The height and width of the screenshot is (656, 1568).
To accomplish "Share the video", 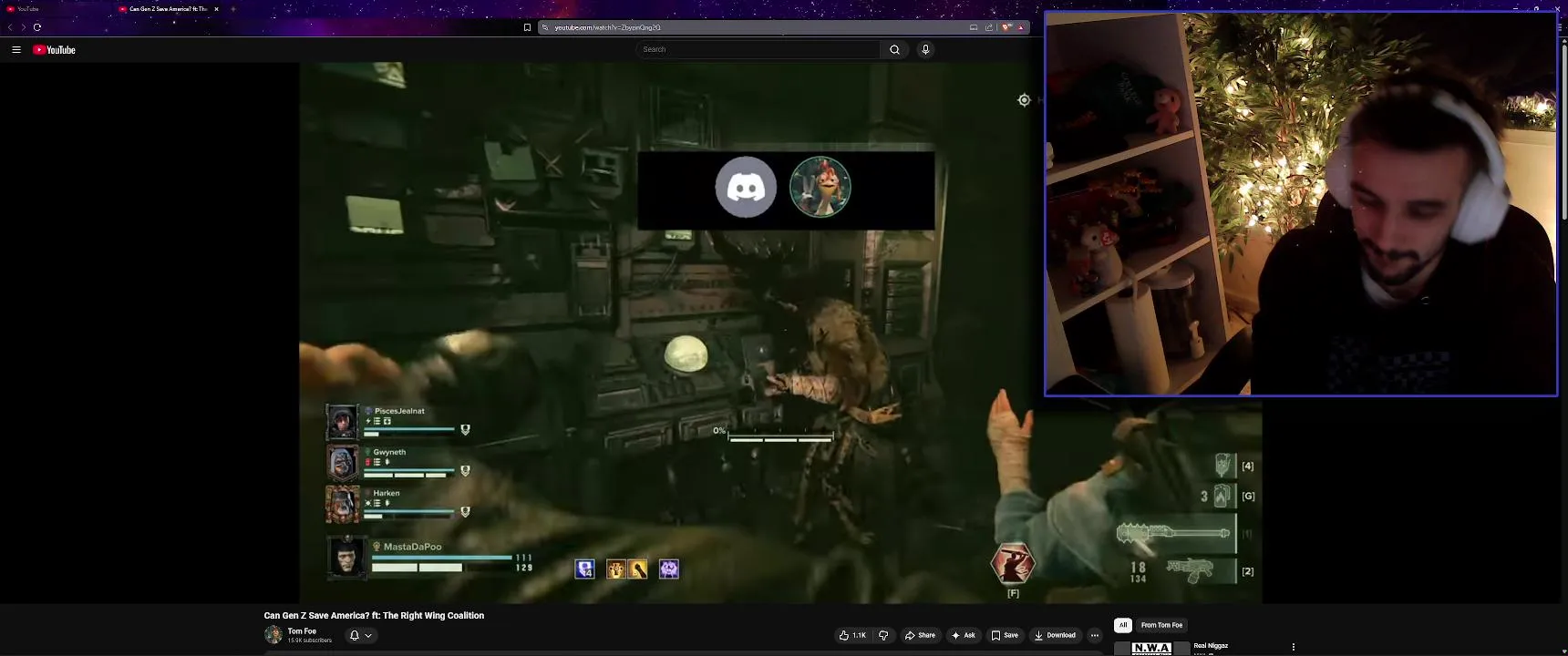I will coord(920,635).
